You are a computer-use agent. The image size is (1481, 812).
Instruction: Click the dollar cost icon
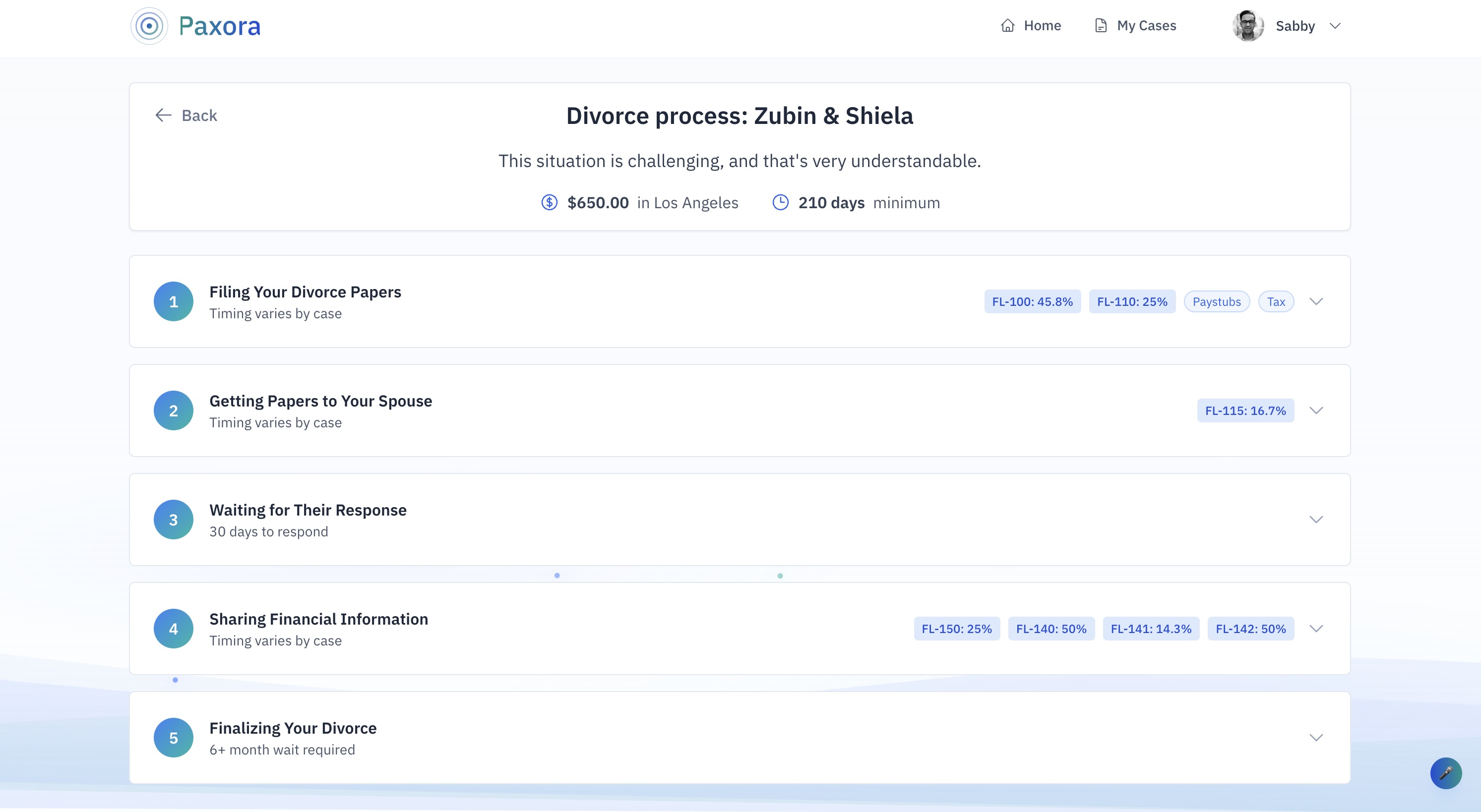click(x=549, y=202)
